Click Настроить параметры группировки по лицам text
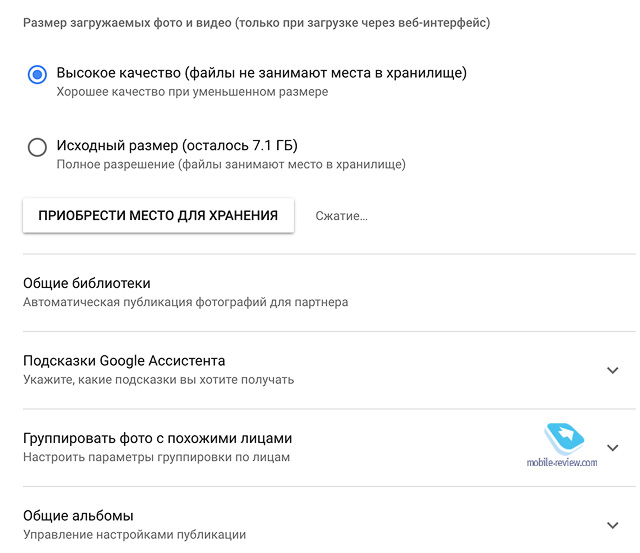This screenshot has height=553, width=640. (x=157, y=457)
